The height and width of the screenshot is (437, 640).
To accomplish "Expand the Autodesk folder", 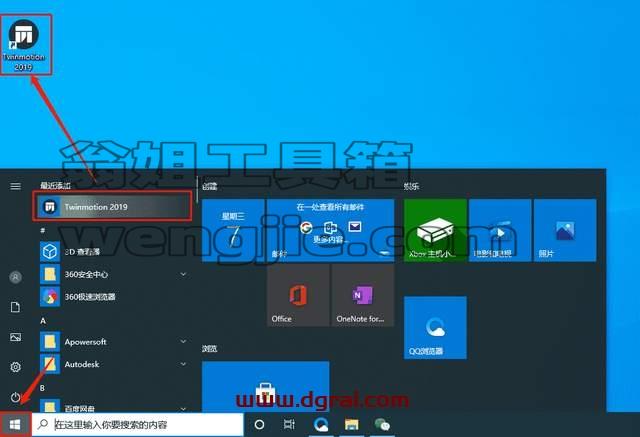I will [x=114, y=364].
